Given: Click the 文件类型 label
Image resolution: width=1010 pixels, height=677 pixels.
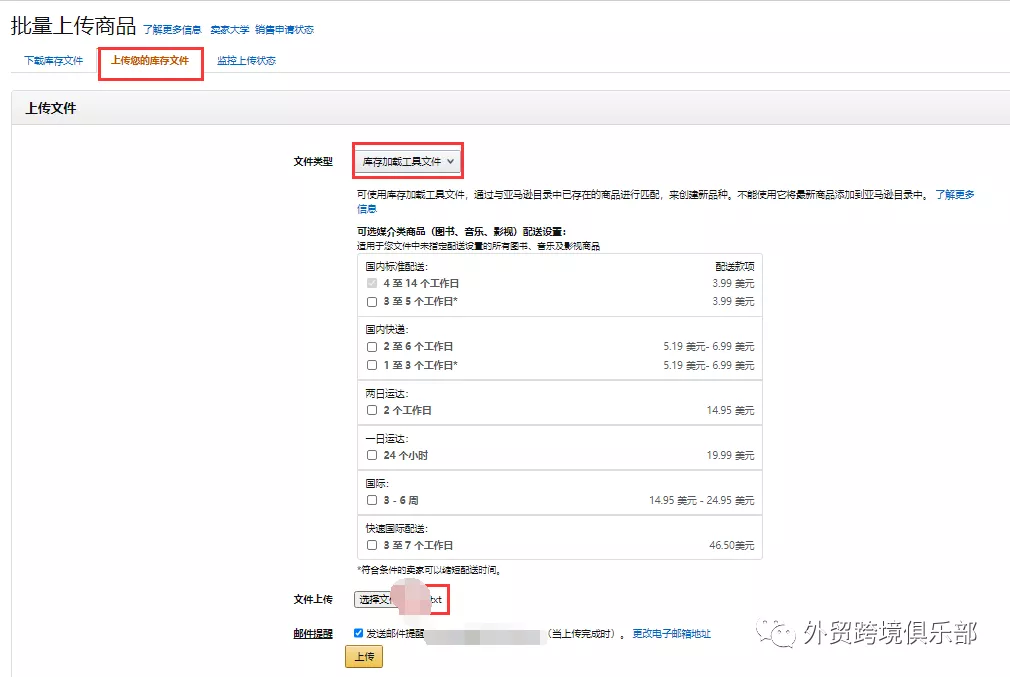Looking at the screenshot, I should point(313,162).
